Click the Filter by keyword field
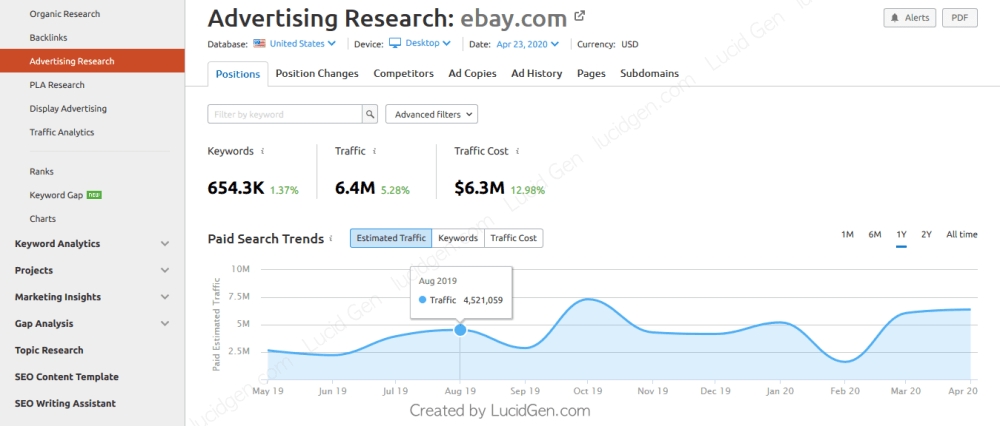 [285, 114]
